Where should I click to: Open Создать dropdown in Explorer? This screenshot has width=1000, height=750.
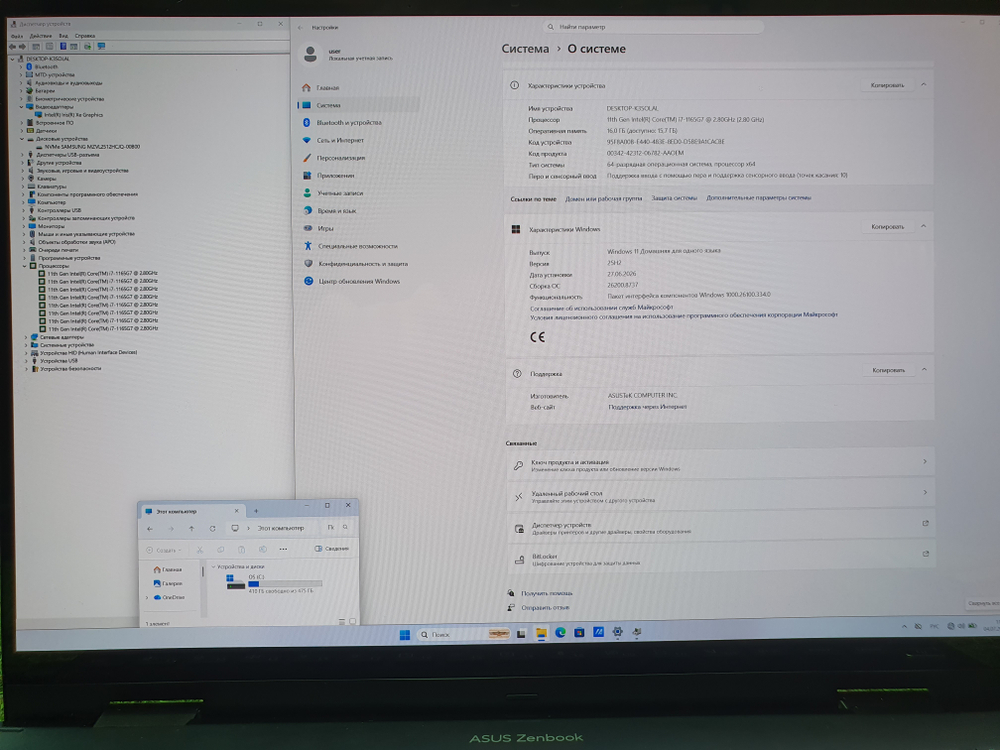165,550
